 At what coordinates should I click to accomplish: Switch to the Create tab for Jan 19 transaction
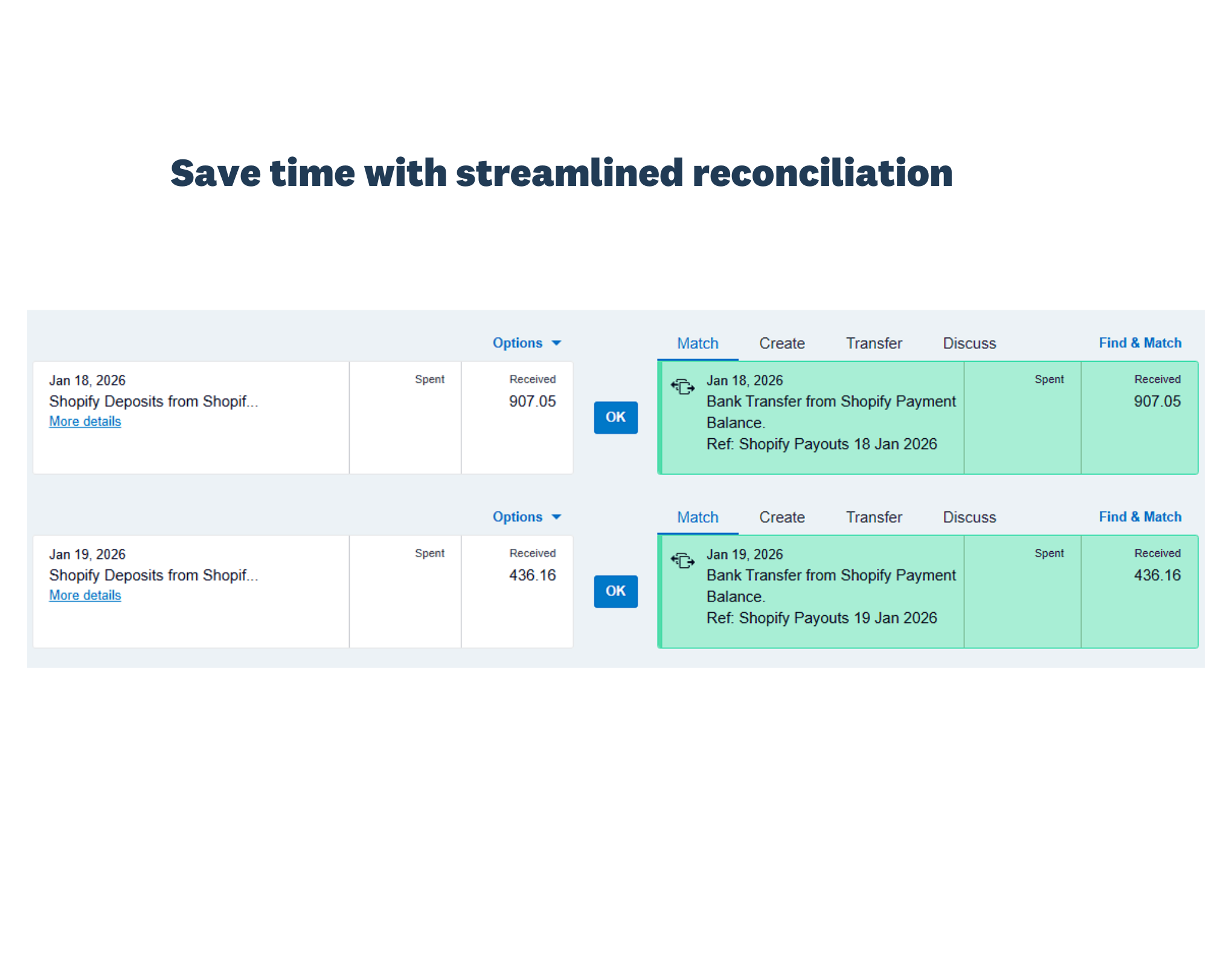pyautogui.click(x=781, y=517)
